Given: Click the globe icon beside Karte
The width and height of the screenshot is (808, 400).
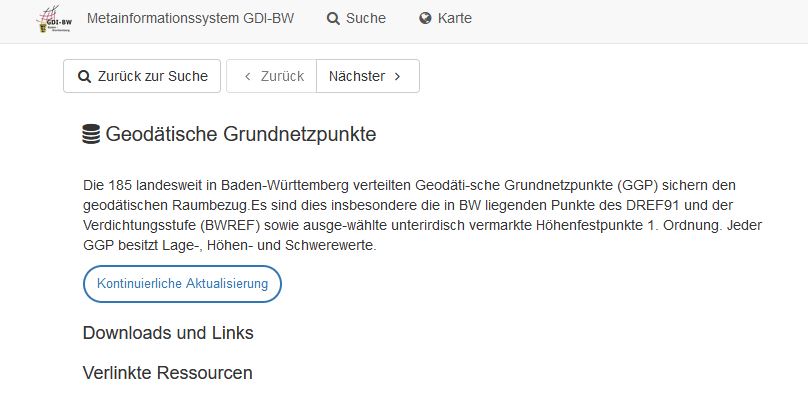Looking at the screenshot, I should click(x=425, y=19).
